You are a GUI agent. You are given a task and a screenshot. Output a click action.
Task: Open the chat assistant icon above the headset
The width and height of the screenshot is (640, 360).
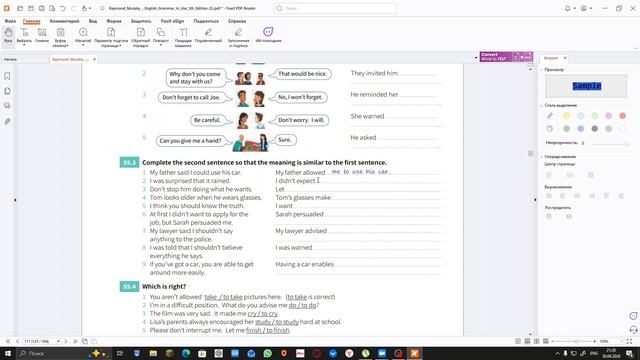tap(633, 316)
